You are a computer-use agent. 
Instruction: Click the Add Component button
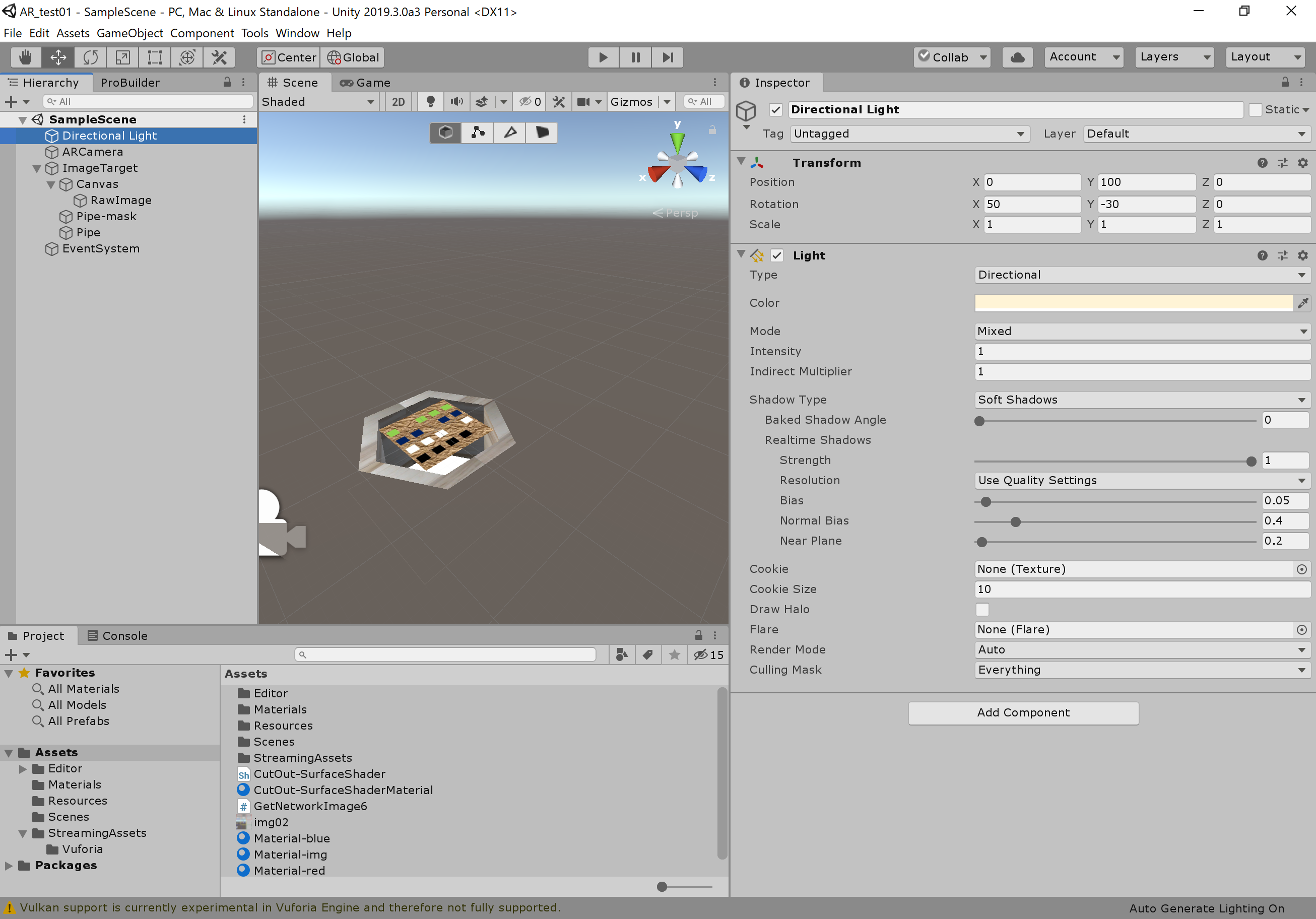tap(1023, 712)
